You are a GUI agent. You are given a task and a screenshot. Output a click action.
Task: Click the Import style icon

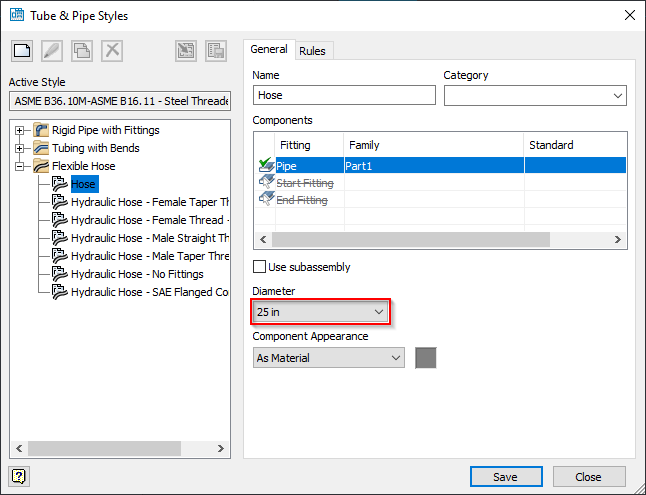point(185,51)
